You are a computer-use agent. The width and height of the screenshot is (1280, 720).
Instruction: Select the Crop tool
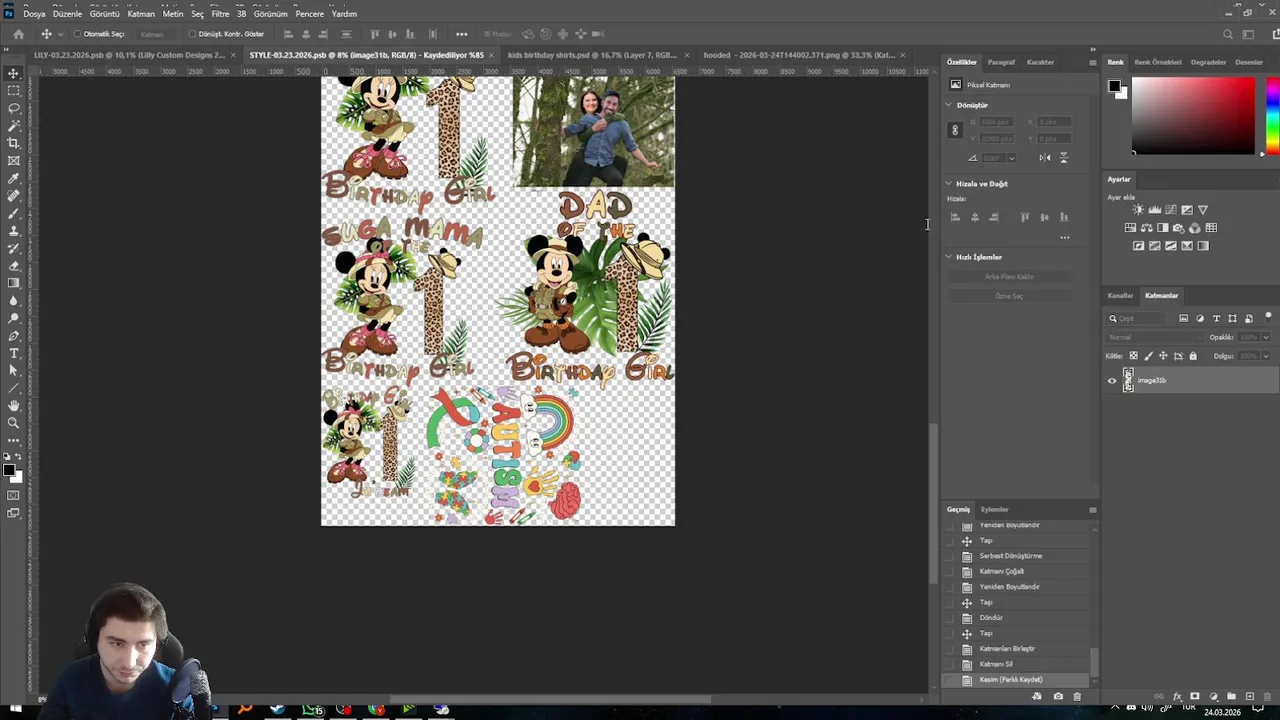13,143
